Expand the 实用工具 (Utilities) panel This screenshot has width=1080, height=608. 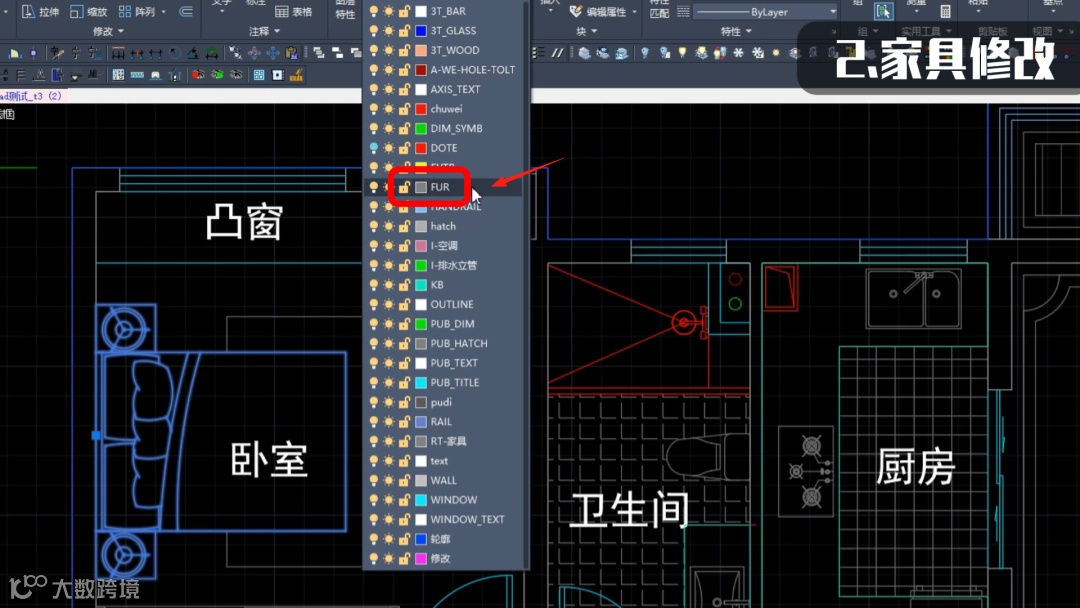coord(926,31)
